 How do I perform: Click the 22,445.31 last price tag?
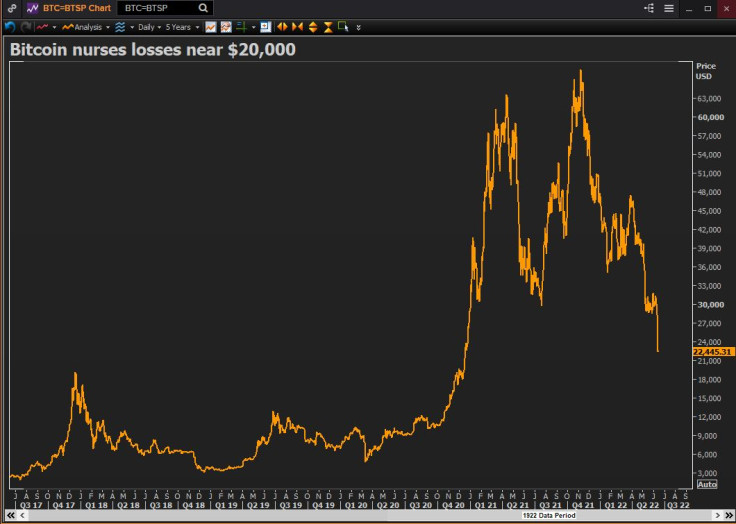pos(713,352)
